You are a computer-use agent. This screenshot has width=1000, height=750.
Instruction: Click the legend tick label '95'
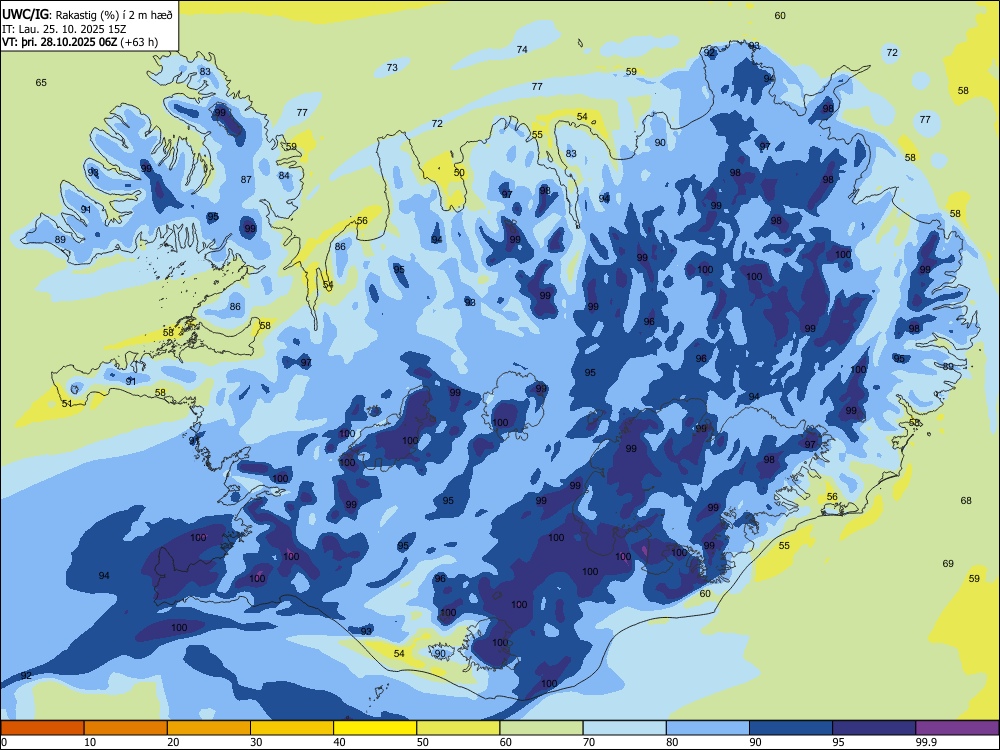coord(838,742)
